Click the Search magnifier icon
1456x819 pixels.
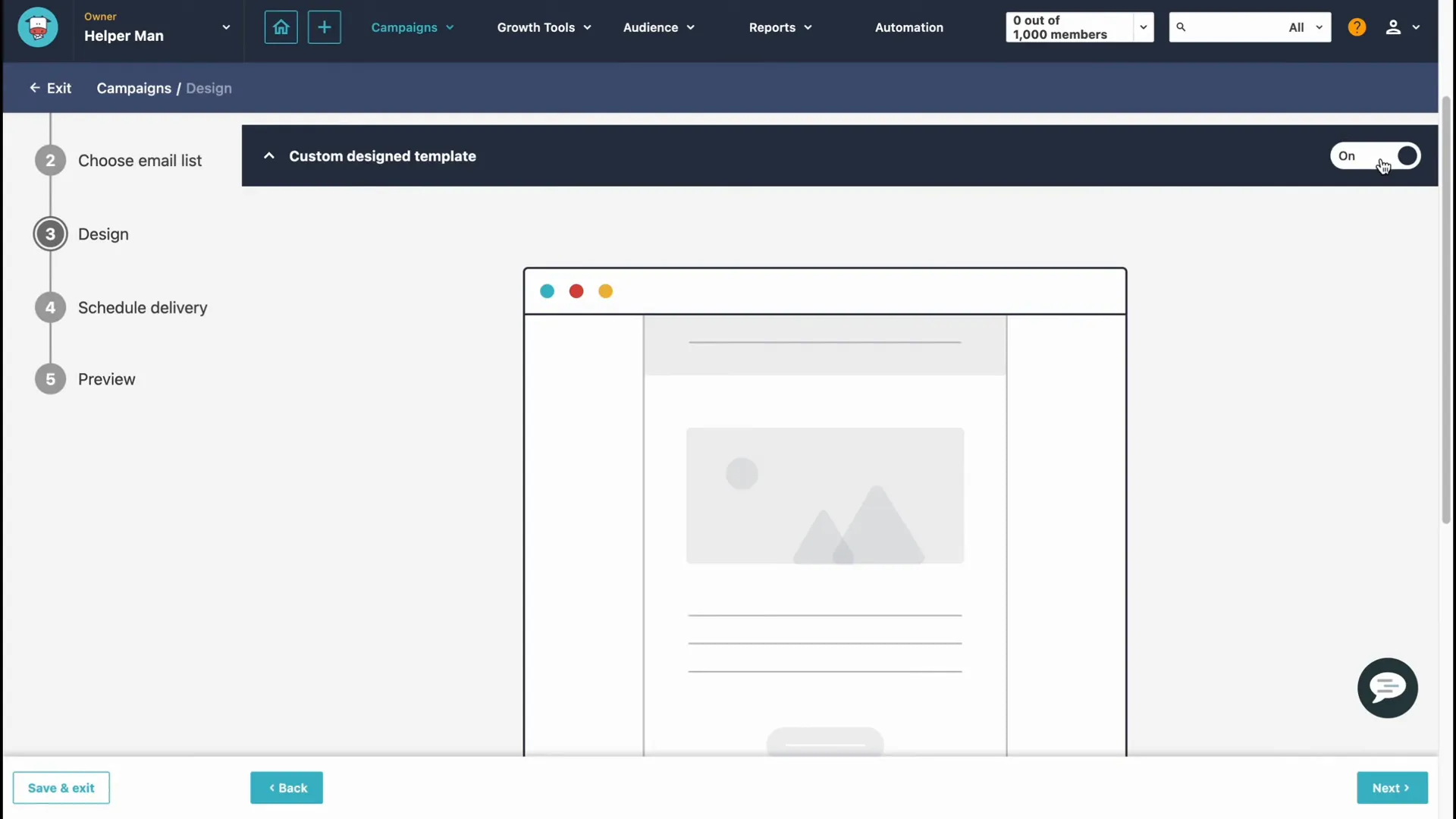(x=1181, y=27)
